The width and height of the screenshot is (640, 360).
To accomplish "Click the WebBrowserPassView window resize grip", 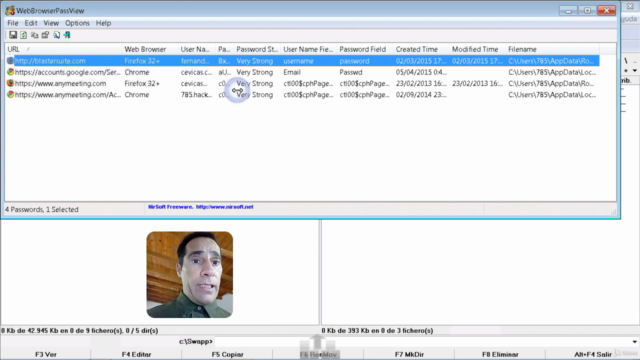I will click(613, 211).
